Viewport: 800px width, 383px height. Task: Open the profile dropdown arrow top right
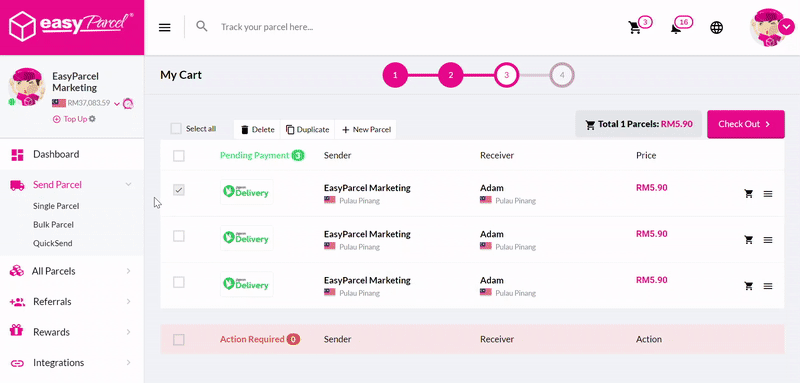(787, 27)
